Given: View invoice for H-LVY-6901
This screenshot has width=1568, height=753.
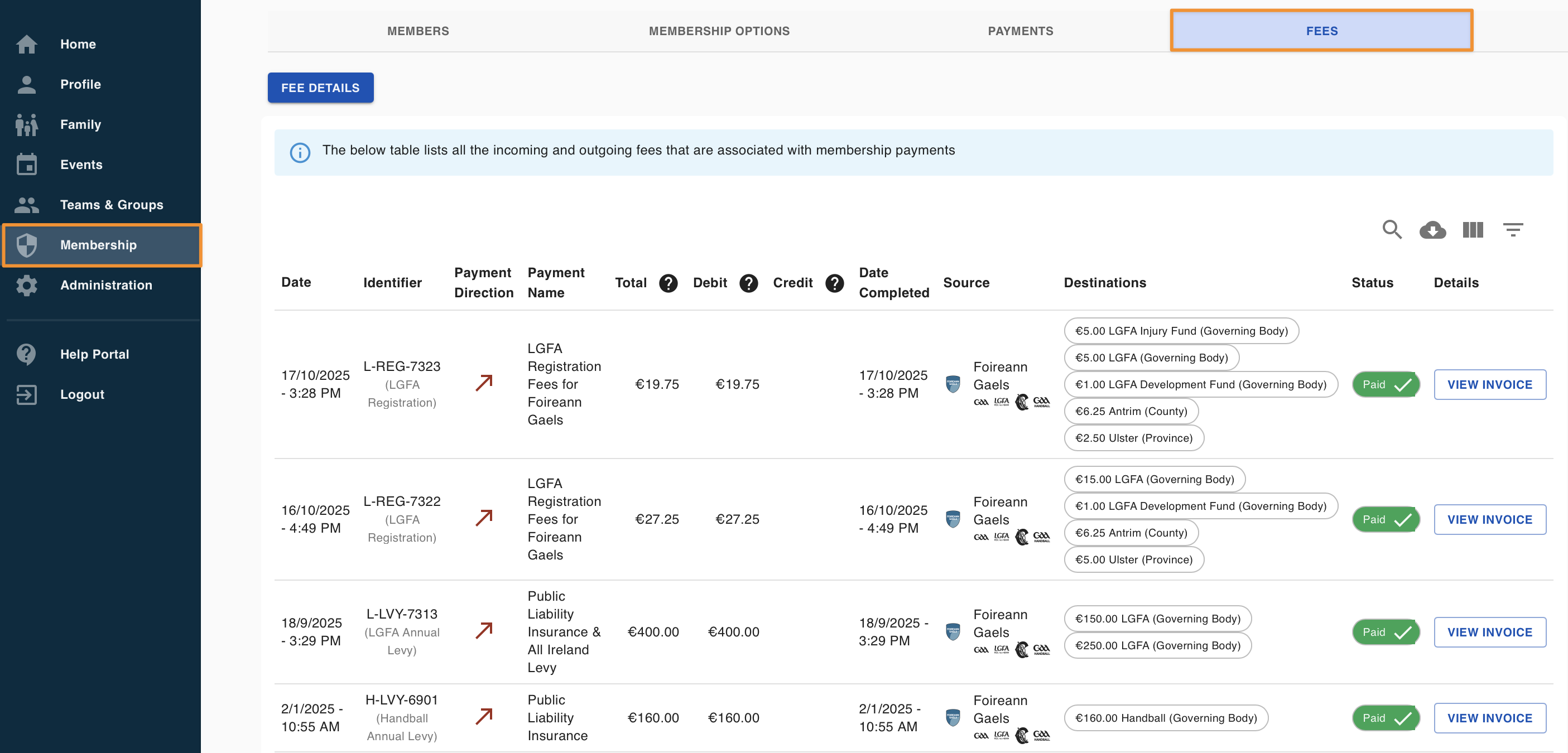Looking at the screenshot, I should [x=1489, y=718].
